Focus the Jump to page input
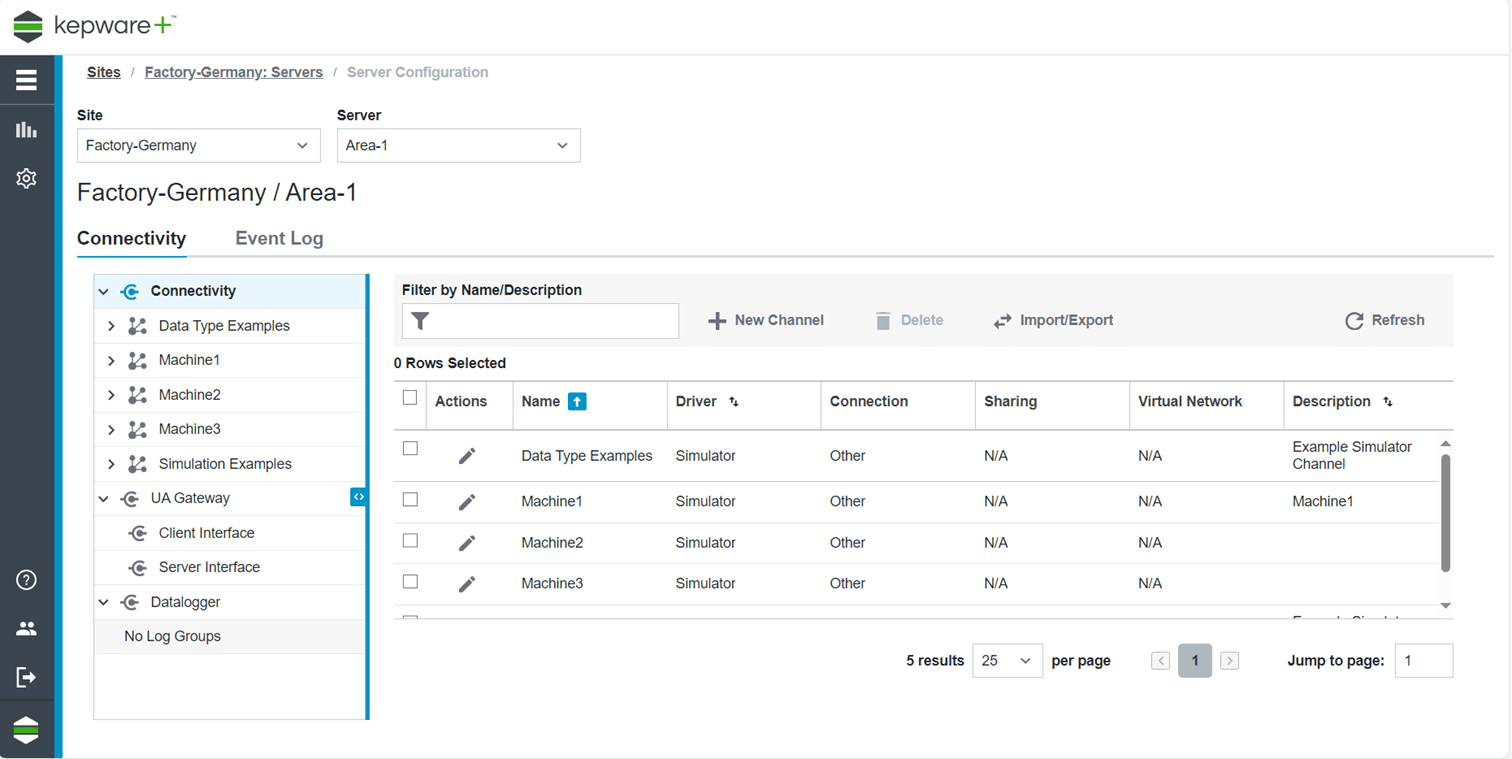The width and height of the screenshot is (1512, 759). 1424,661
